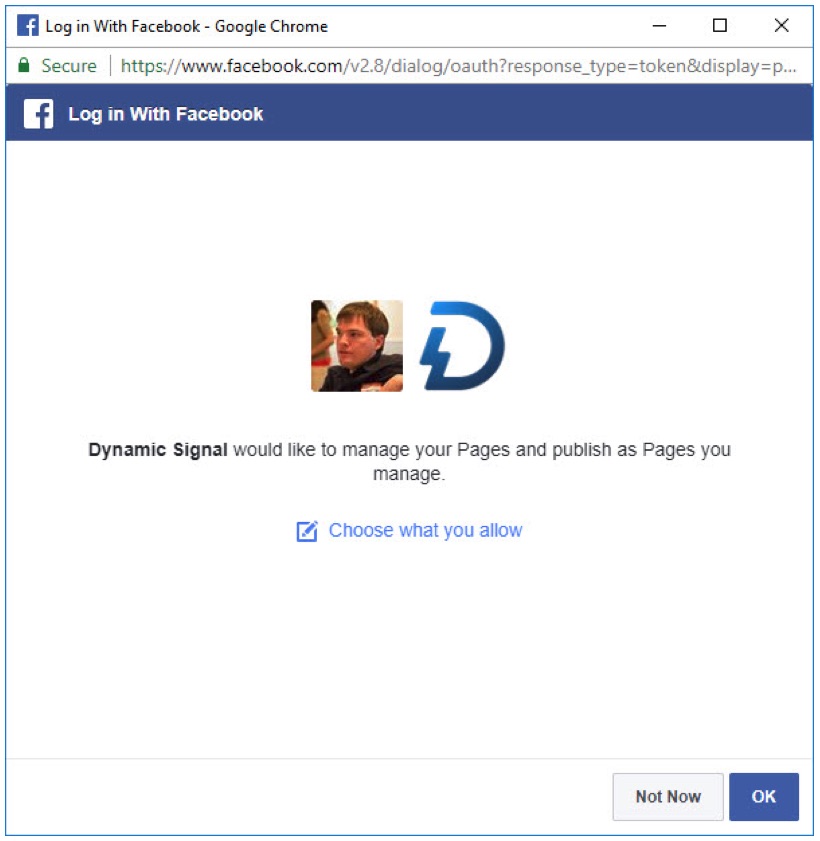The image size is (820, 841).
Task: Decline with the Not Now button
Action: pyautogui.click(x=668, y=796)
